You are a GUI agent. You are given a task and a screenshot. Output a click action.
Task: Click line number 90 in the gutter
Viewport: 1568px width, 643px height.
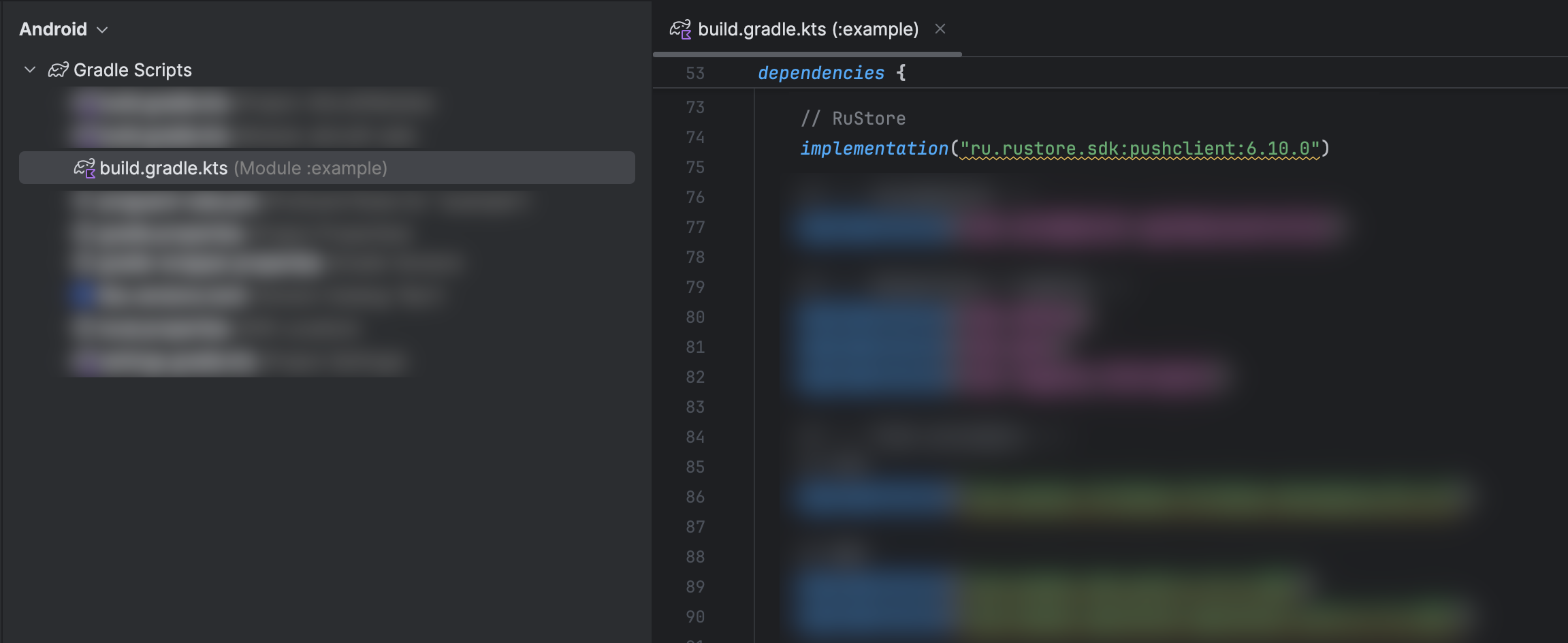pos(694,617)
